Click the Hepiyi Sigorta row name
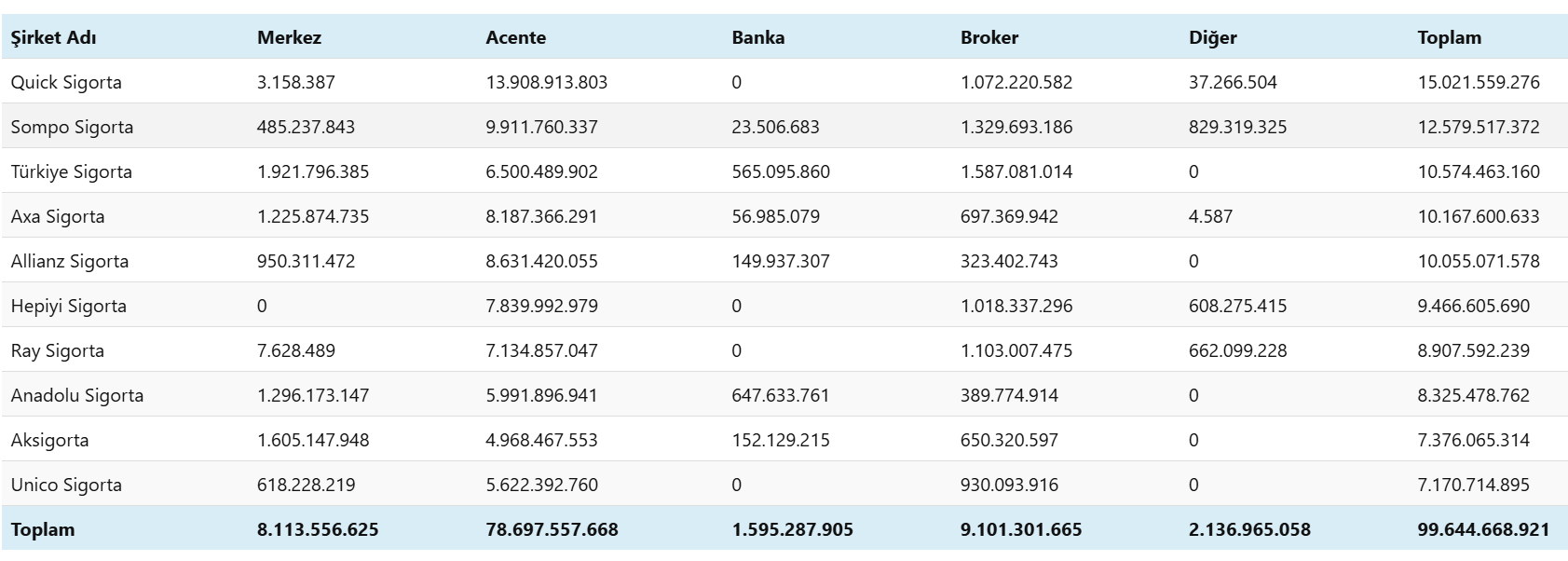The width and height of the screenshot is (1568, 561). pos(69,306)
